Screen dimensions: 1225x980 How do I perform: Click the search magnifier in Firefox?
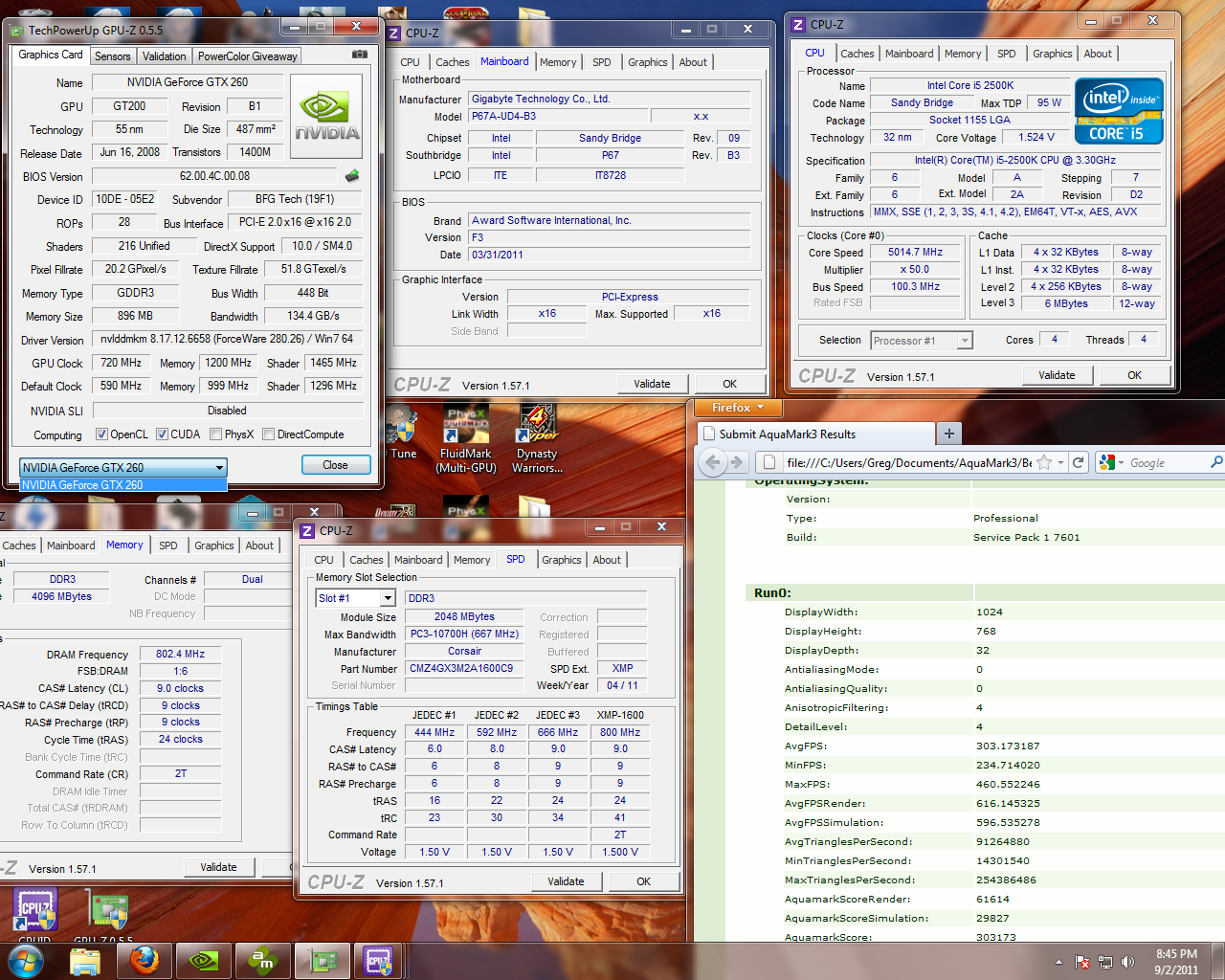coord(1216,462)
